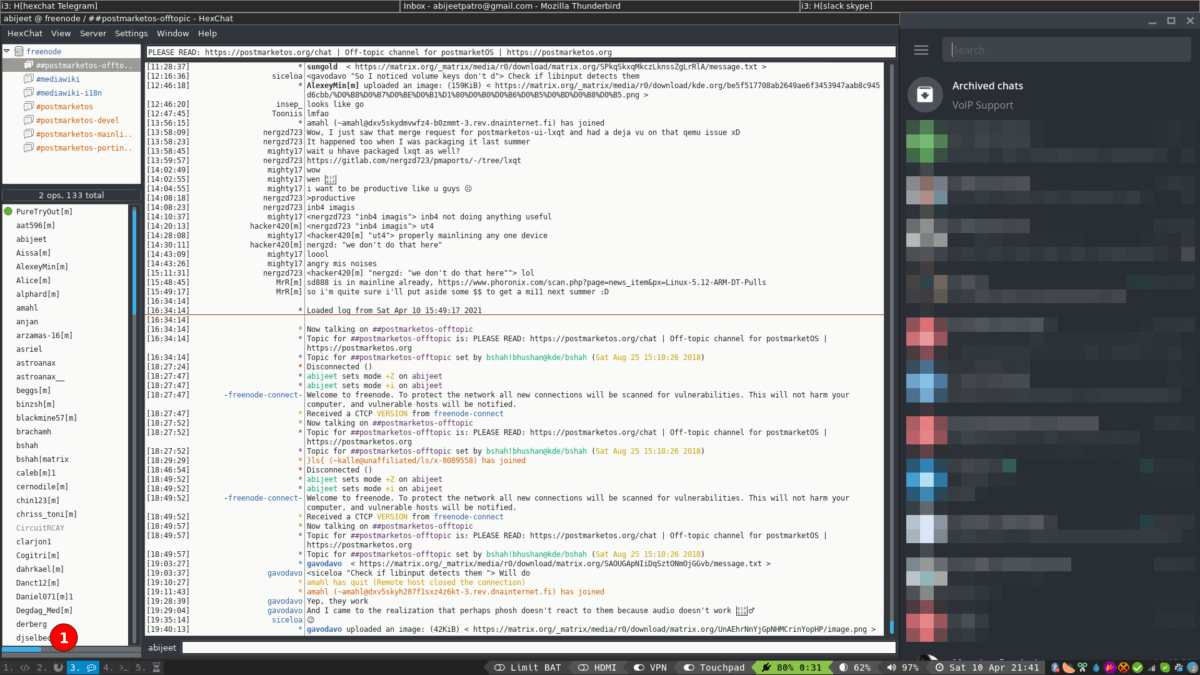Image resolution: width=1200 pixels, height=675 pixels.
Task: Click the '2 ops, 133 total' label
Action: [x=71, y=194]
